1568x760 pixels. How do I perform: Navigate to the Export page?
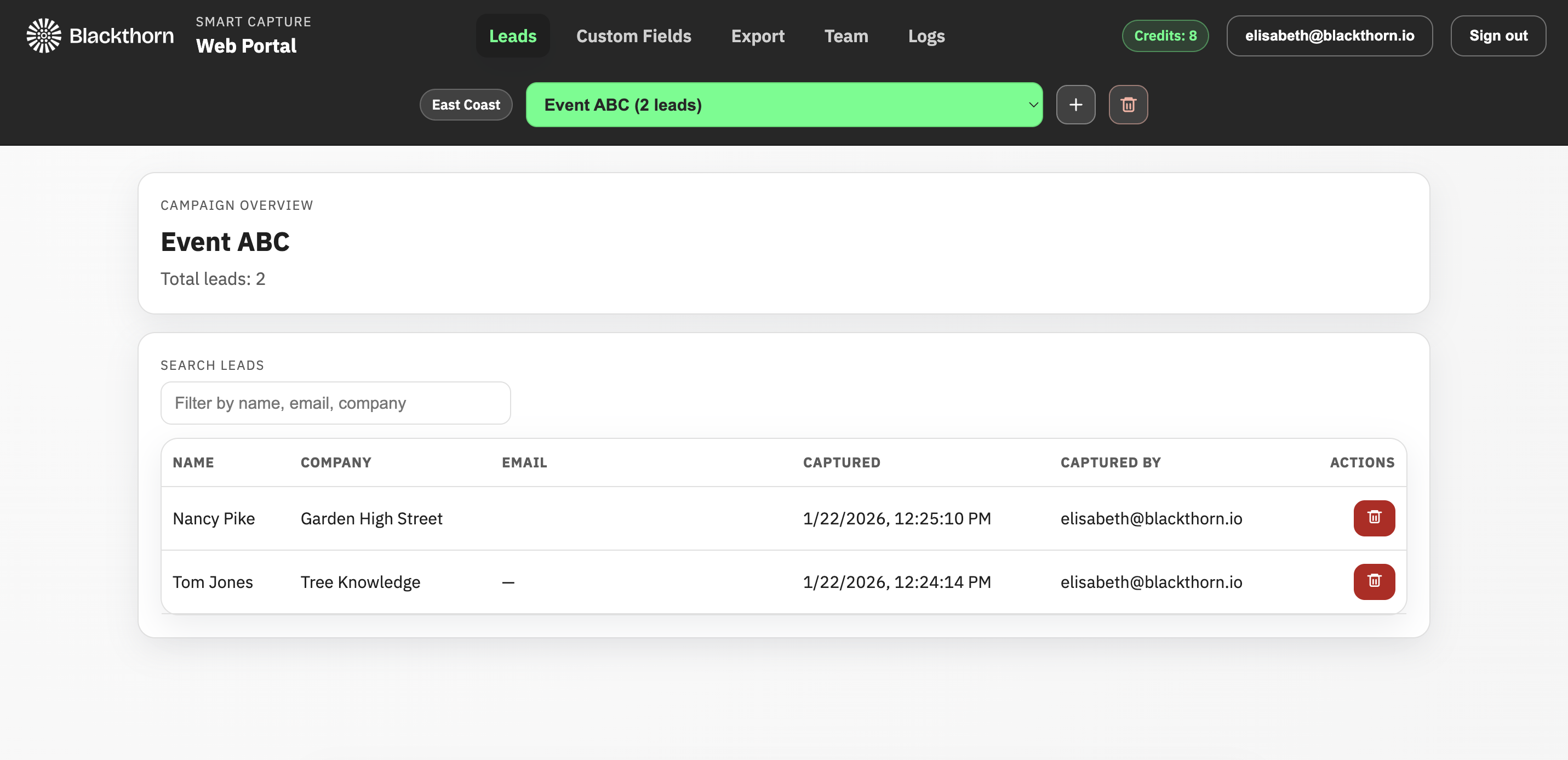click(758, 35)
